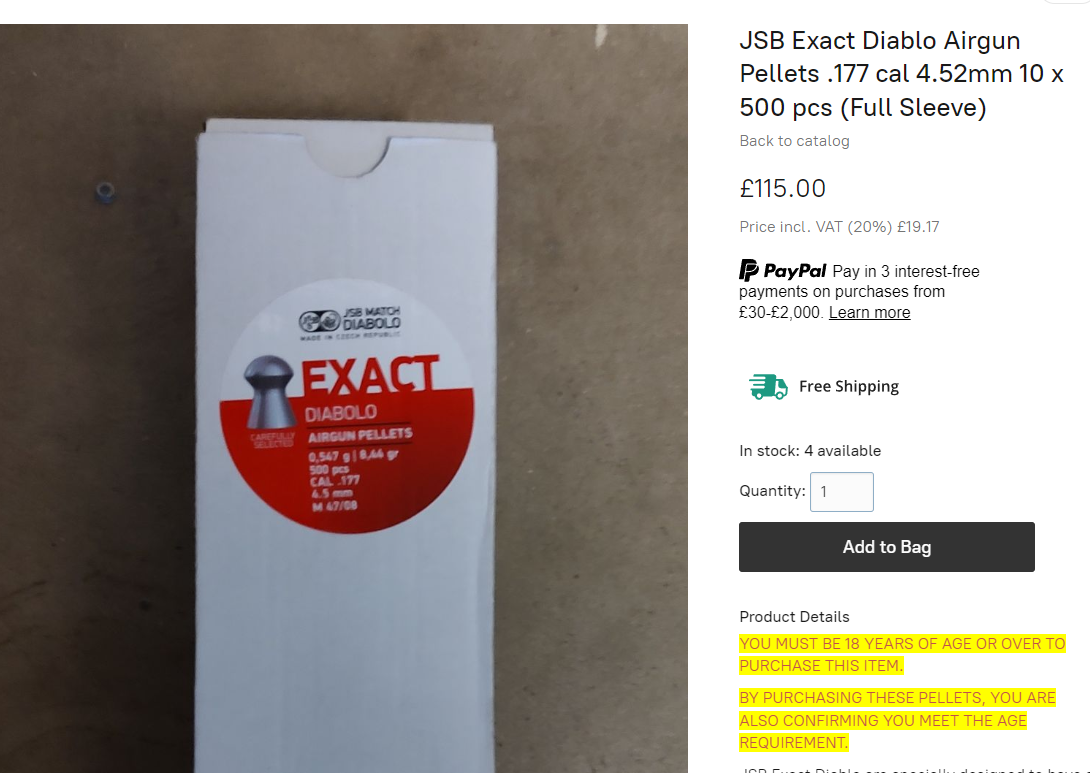The height and width of the screenshot is (773, 1090).
Task: Click the Free Shipping label
Action: tap(848, 386)
